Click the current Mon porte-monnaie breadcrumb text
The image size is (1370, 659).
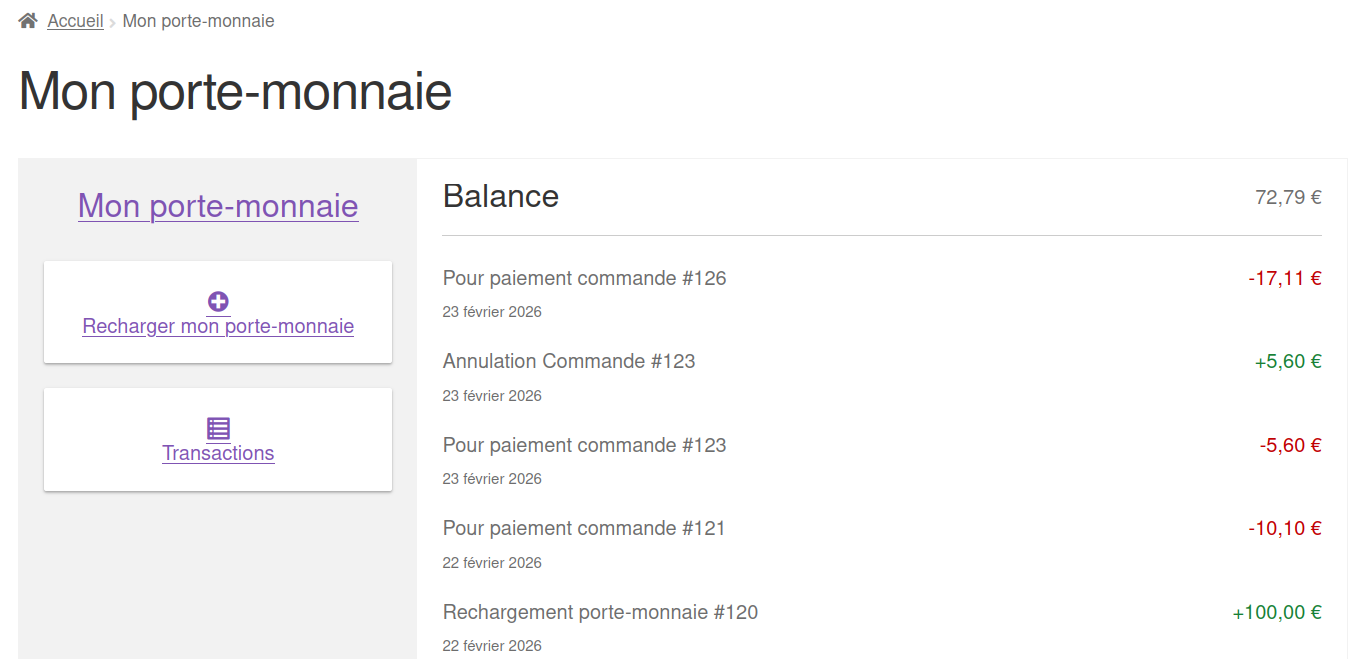198,21
